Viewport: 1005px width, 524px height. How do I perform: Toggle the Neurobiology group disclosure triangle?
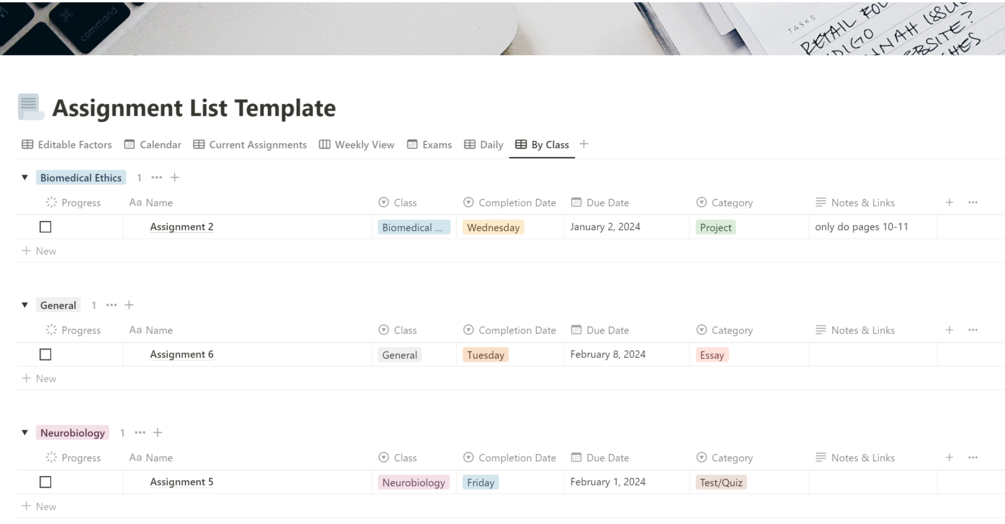[25, 433]
